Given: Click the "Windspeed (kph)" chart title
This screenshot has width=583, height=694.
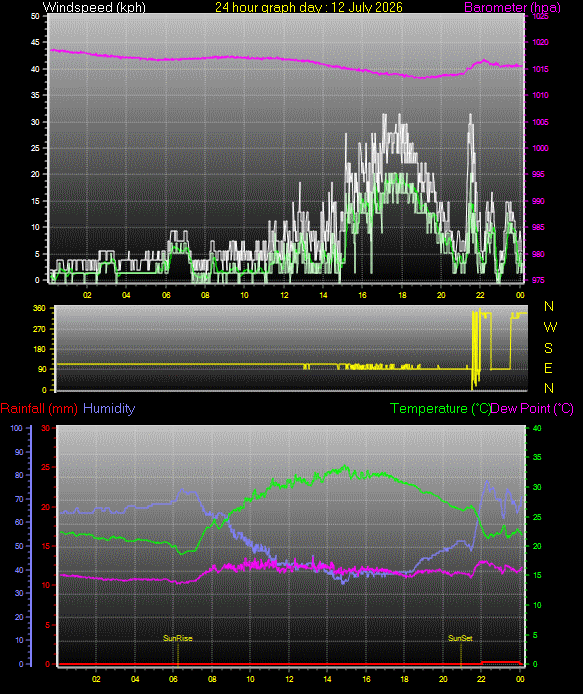Looking at the screenshot, I should (x=94, y=7).
